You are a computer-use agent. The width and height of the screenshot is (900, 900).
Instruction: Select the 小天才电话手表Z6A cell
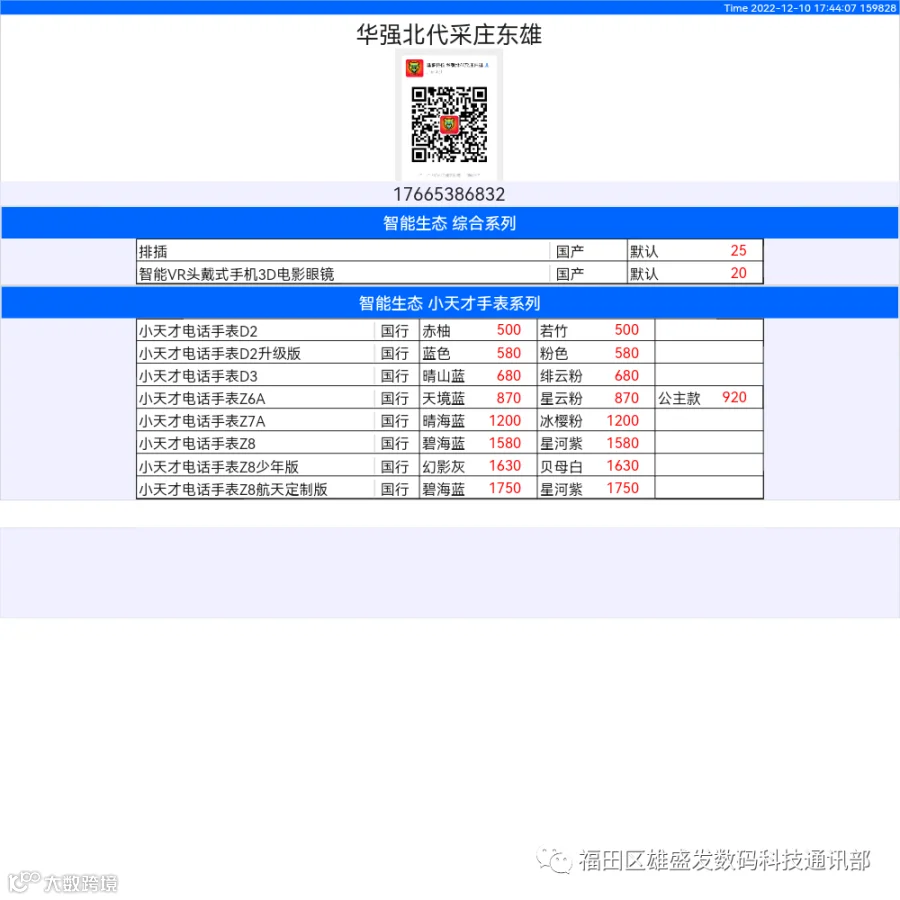255,398
